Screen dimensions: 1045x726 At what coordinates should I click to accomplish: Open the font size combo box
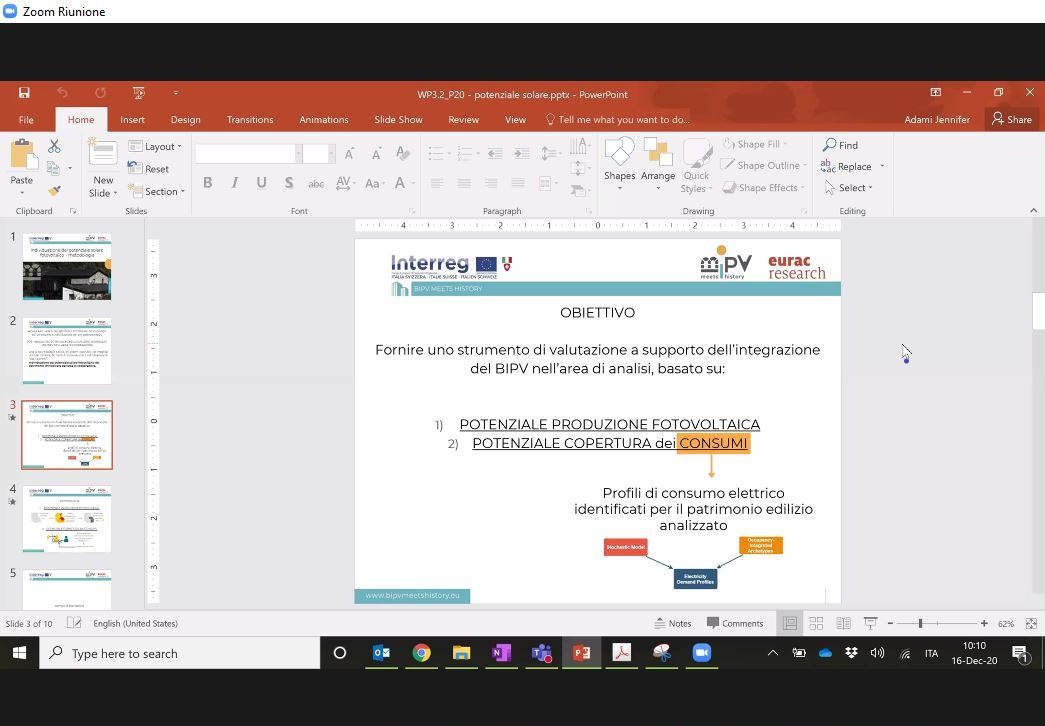319,154
